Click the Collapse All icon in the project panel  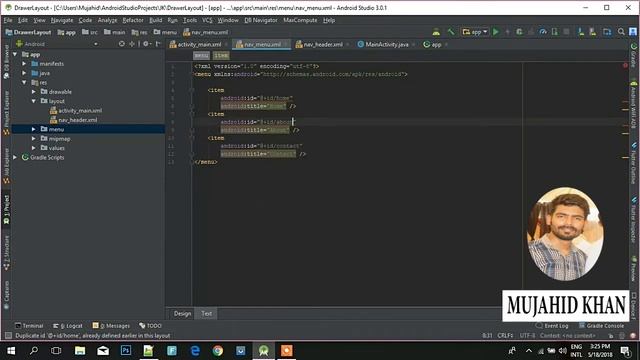[132, 44]
